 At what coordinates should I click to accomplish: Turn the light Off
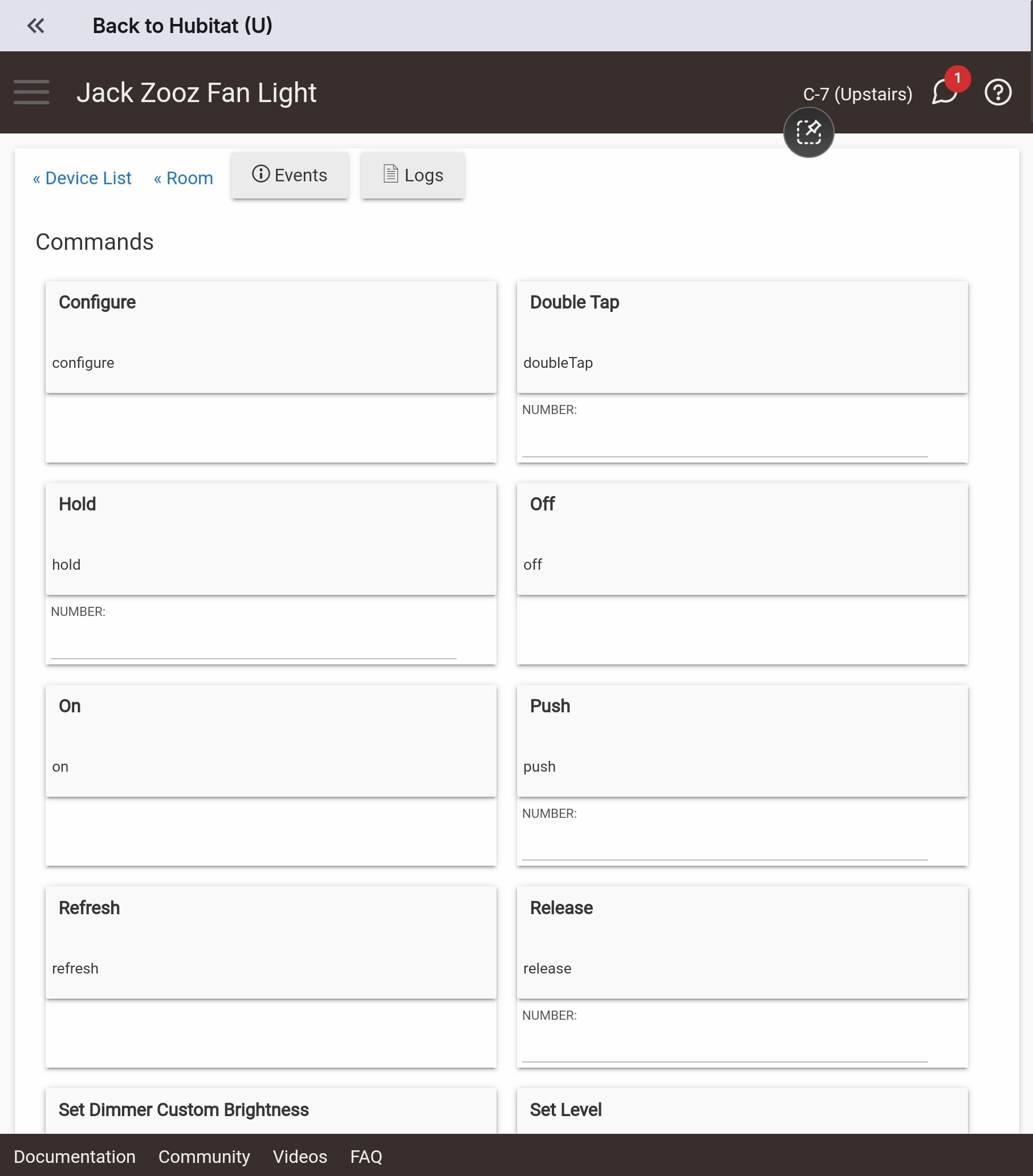pyautogui.click(x=743, y=539)
